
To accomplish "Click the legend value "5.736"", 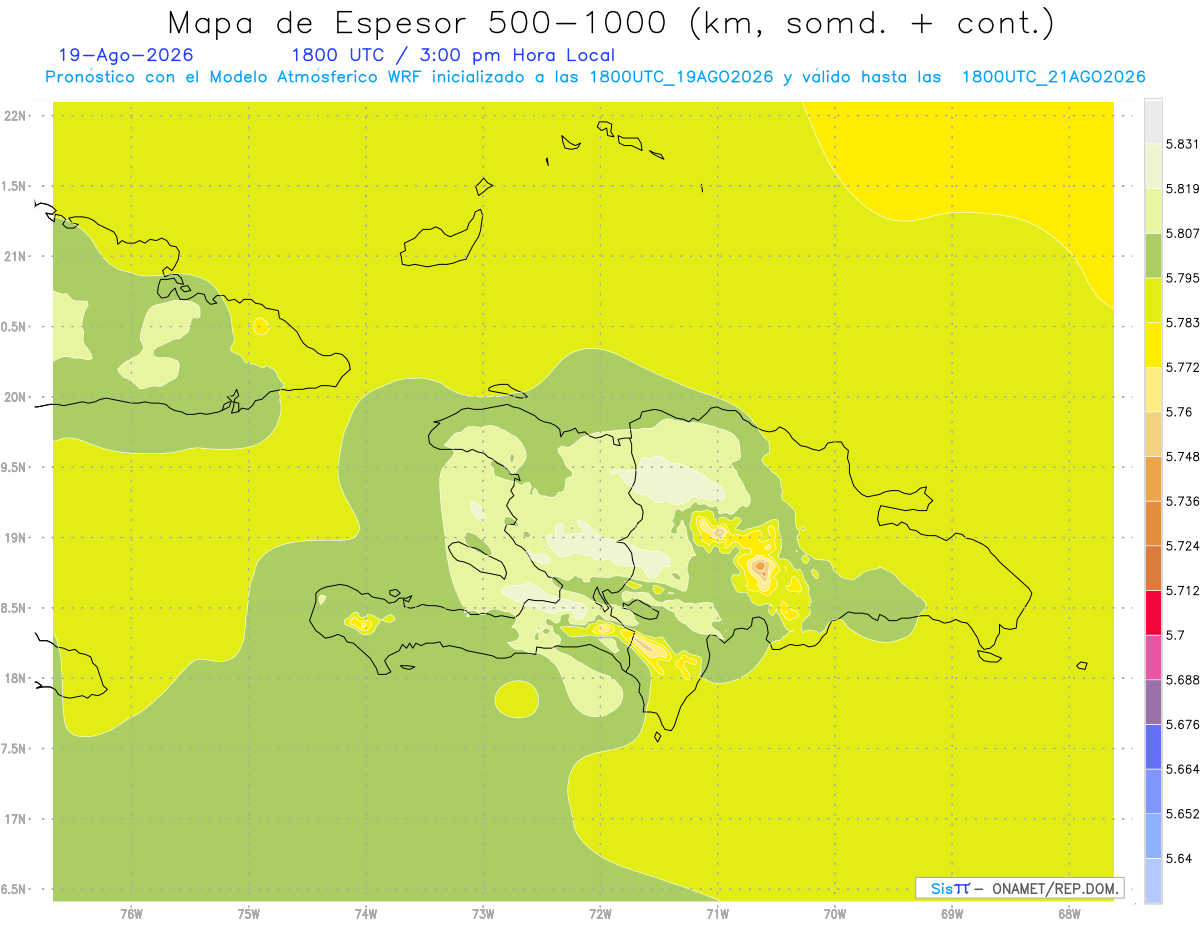I will [1183, 501].
